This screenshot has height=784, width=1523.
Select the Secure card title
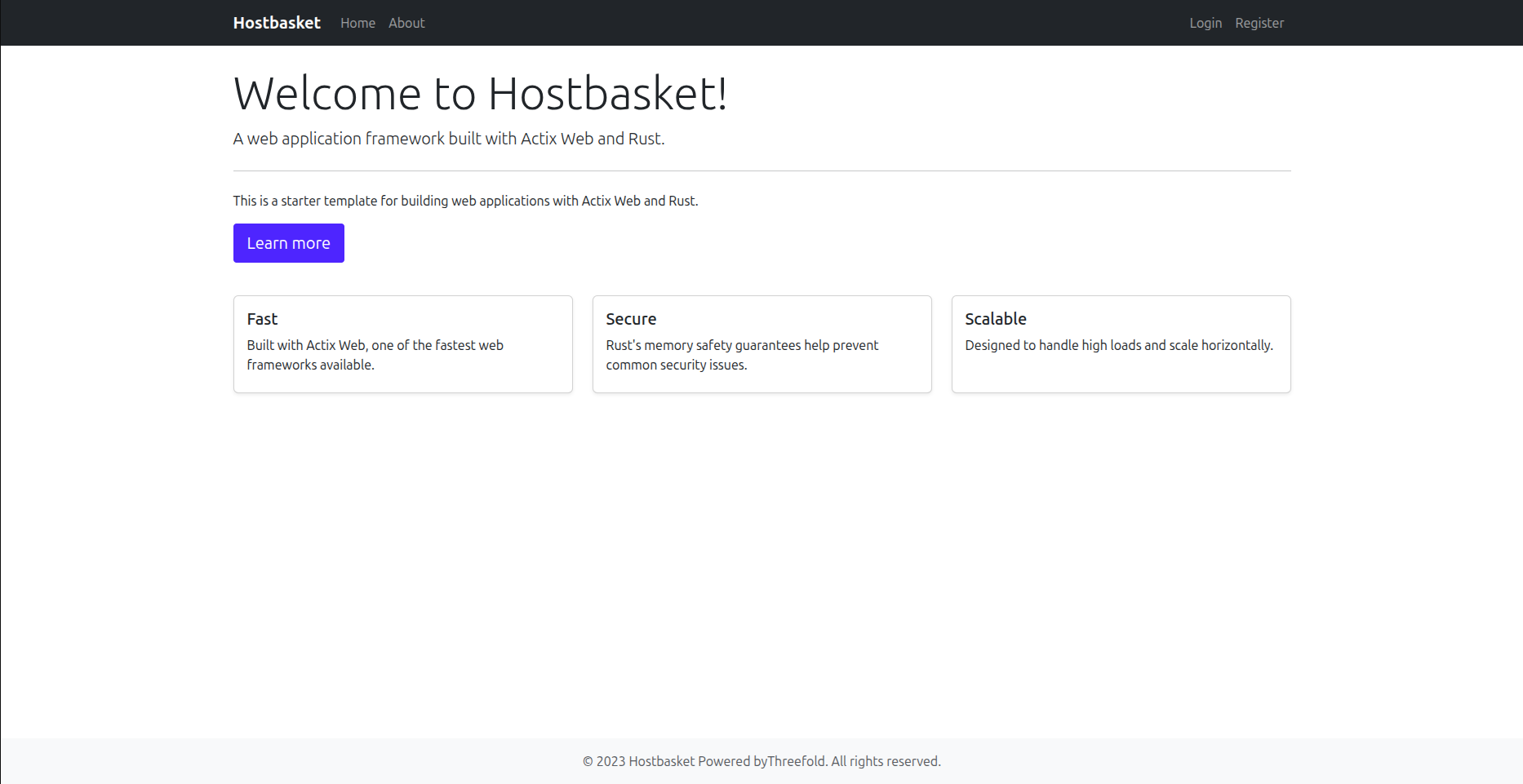point(631,319)
